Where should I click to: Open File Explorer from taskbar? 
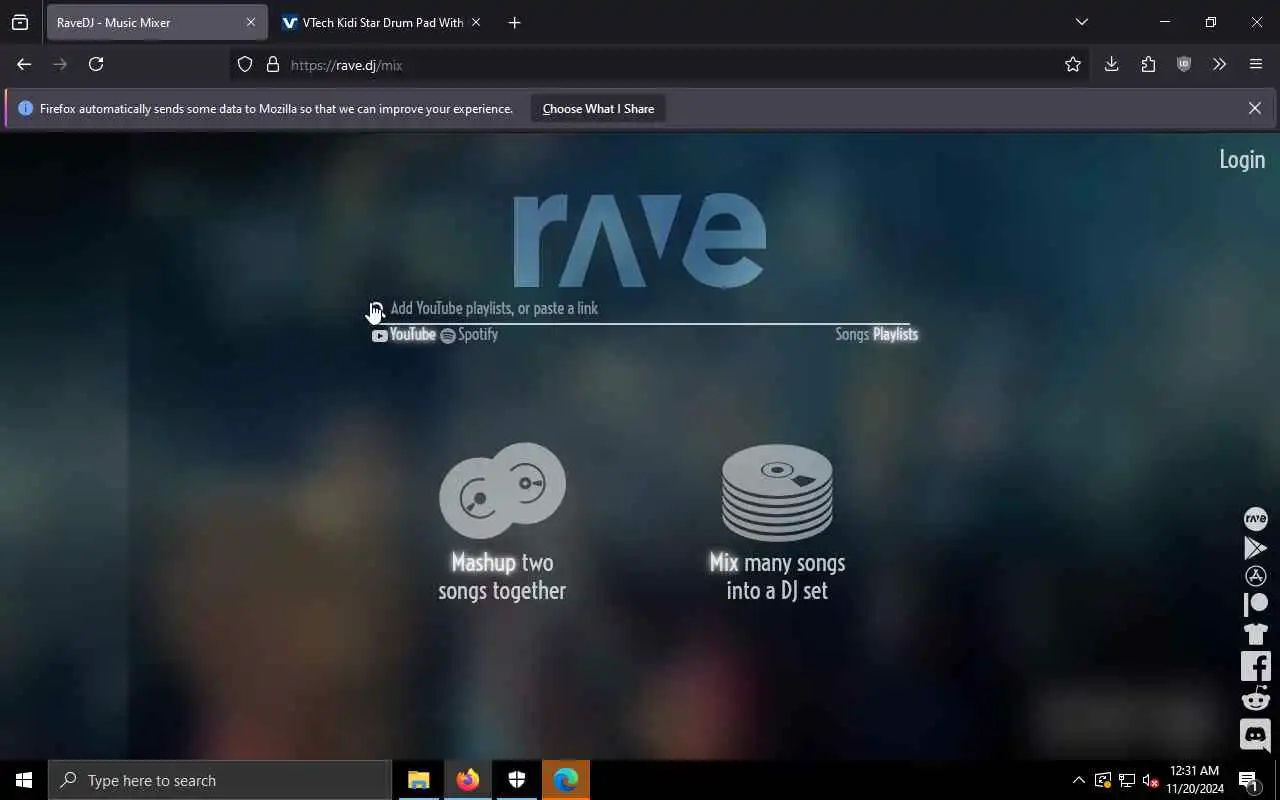[x=419, y=780]
